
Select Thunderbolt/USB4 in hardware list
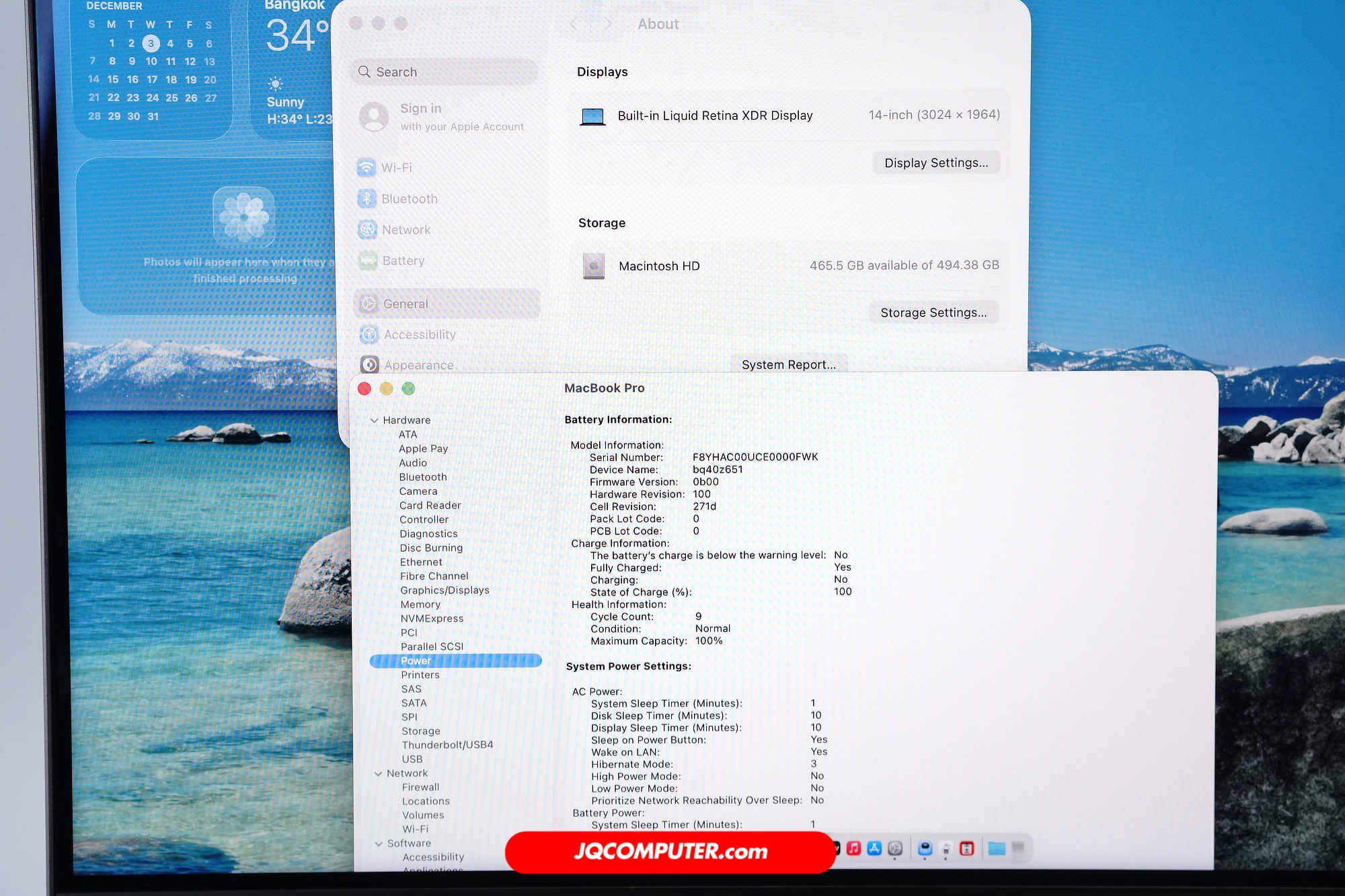[447, 745]
